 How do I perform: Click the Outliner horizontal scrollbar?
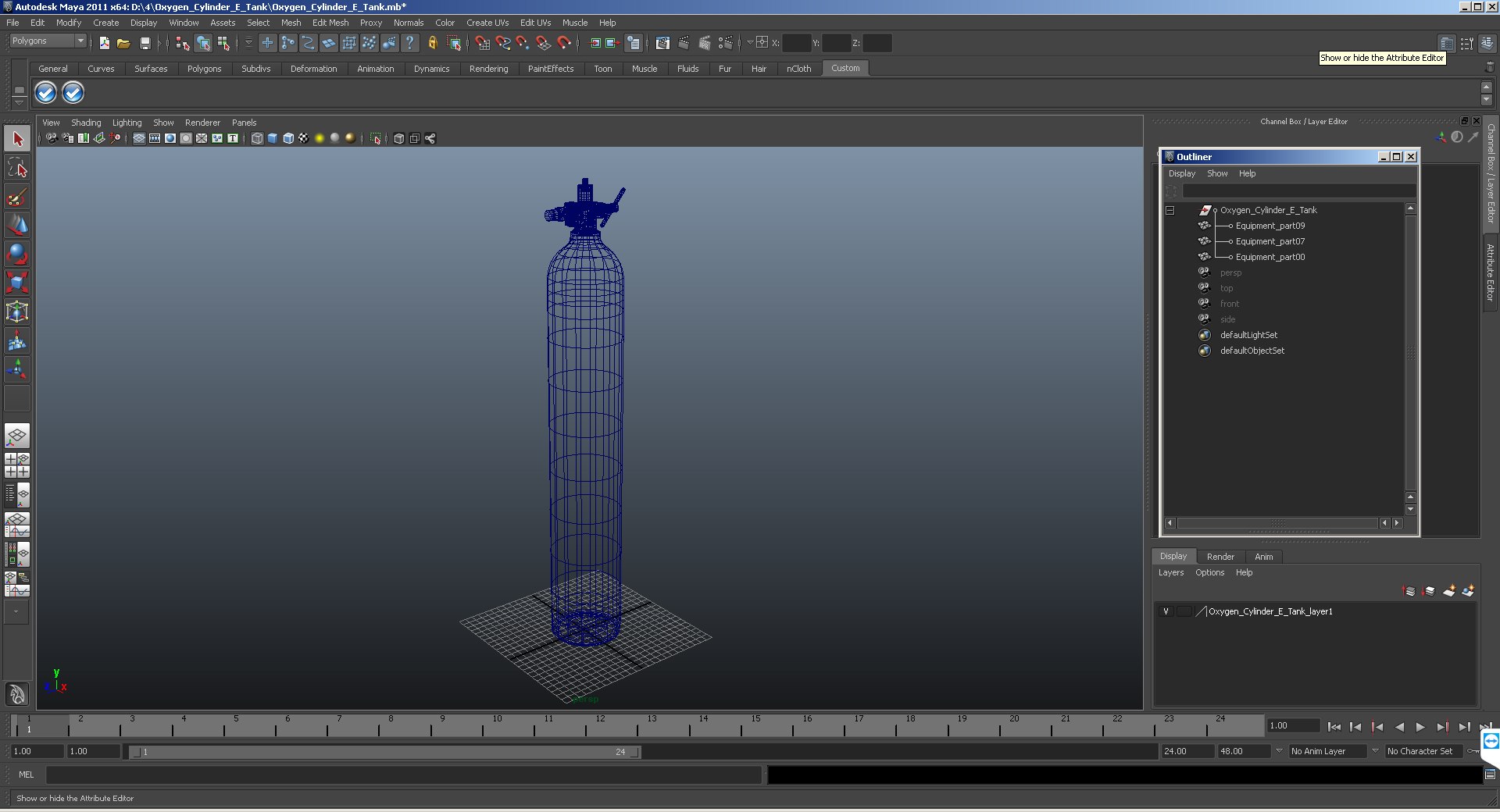coord(1277,523)
